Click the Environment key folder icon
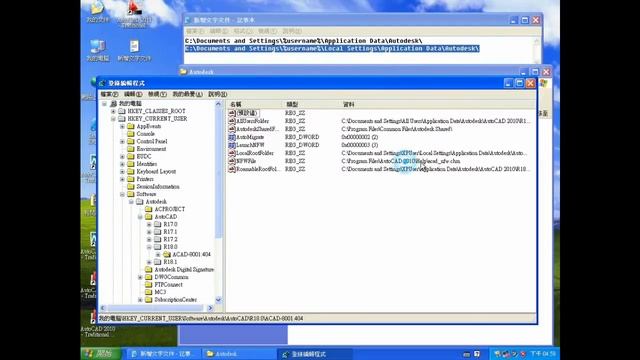Screen dimensions: 640x360 131,149
